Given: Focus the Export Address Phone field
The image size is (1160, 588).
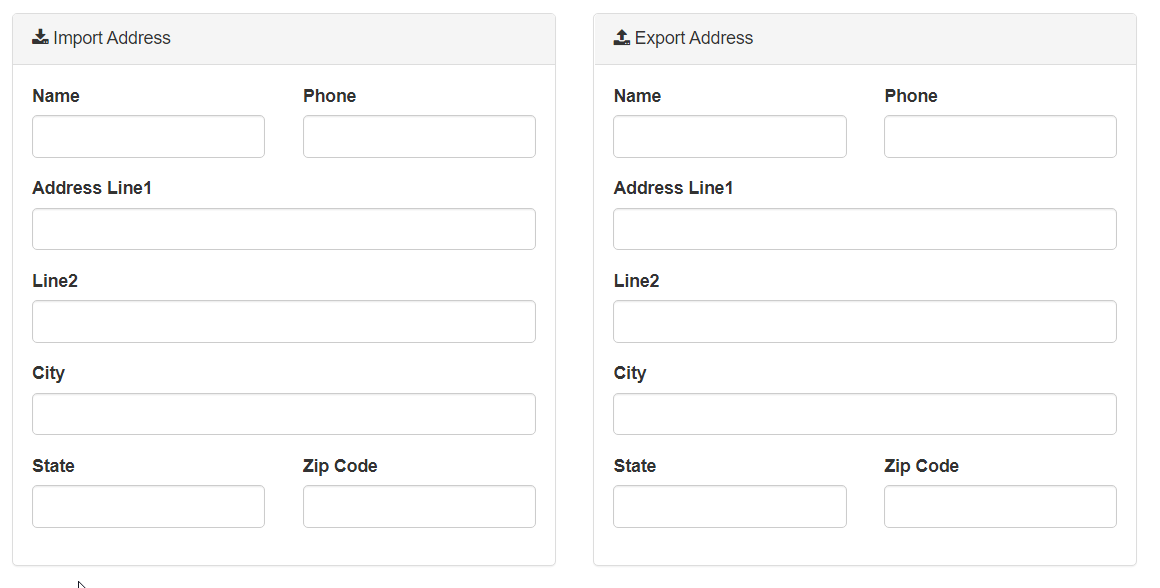Looking at the screenshot, I should 1000,137.
